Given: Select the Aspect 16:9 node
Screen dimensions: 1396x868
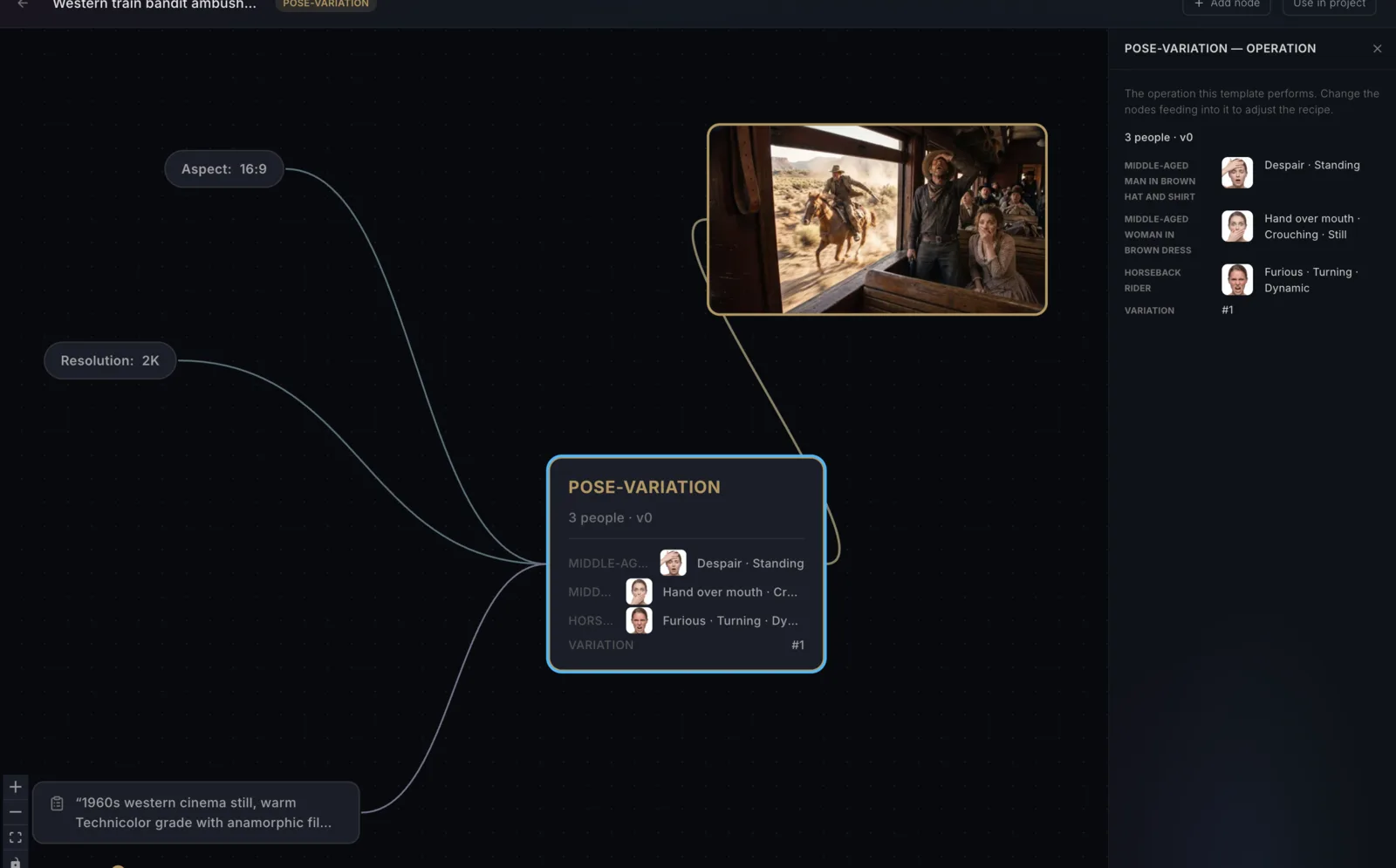Looking at the screenshot, I should [x=224, y=169].
